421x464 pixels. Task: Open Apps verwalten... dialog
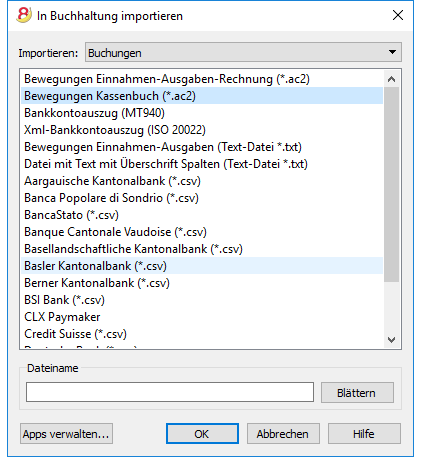[x=66, y=434]
